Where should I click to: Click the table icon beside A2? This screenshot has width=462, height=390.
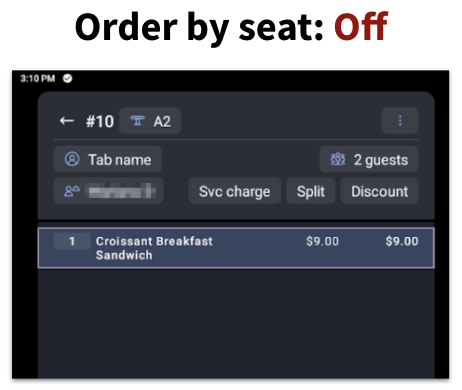click(x=137, y=121)
